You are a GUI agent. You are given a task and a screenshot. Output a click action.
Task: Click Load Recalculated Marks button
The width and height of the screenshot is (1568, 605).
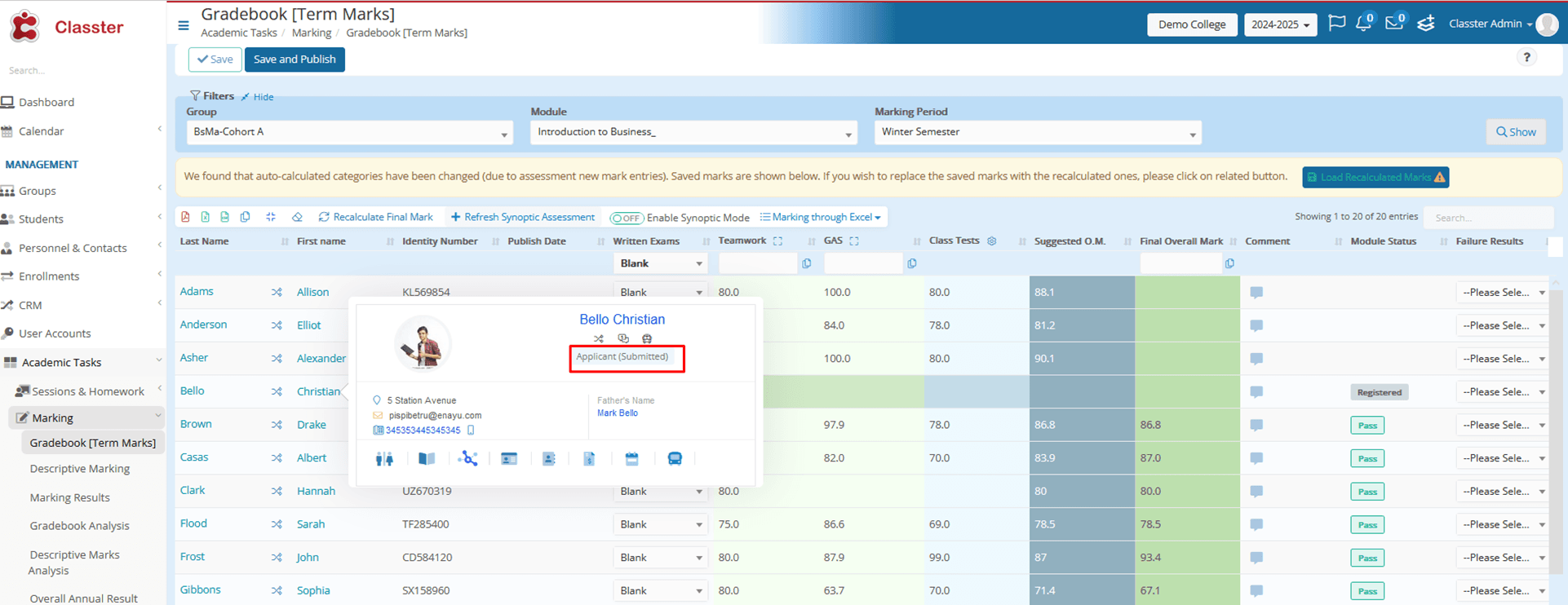pos(1375,177)
